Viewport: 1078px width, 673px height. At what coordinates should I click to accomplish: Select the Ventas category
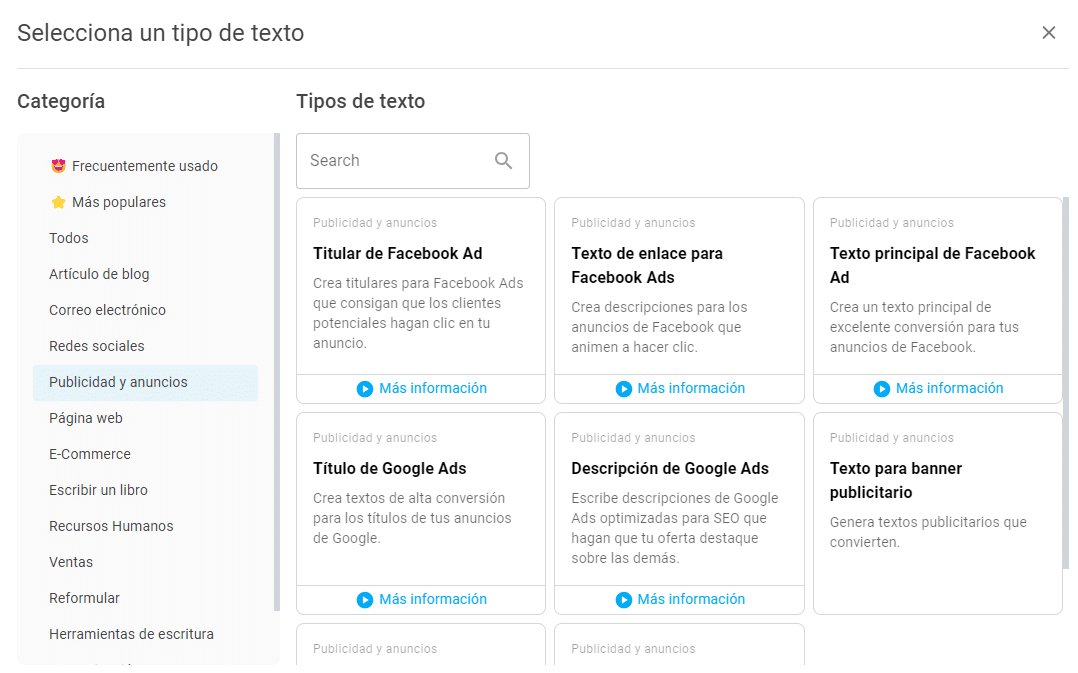pos(71,561)
